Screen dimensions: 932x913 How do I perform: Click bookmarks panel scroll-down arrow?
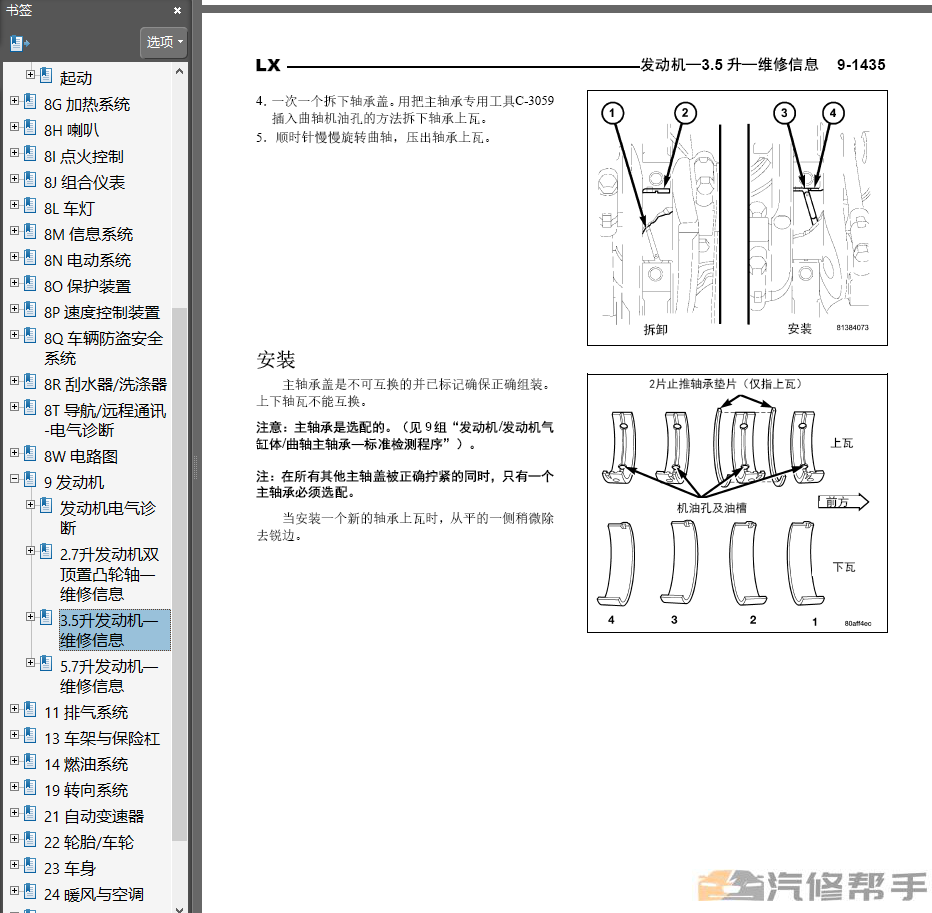[180, 908]
